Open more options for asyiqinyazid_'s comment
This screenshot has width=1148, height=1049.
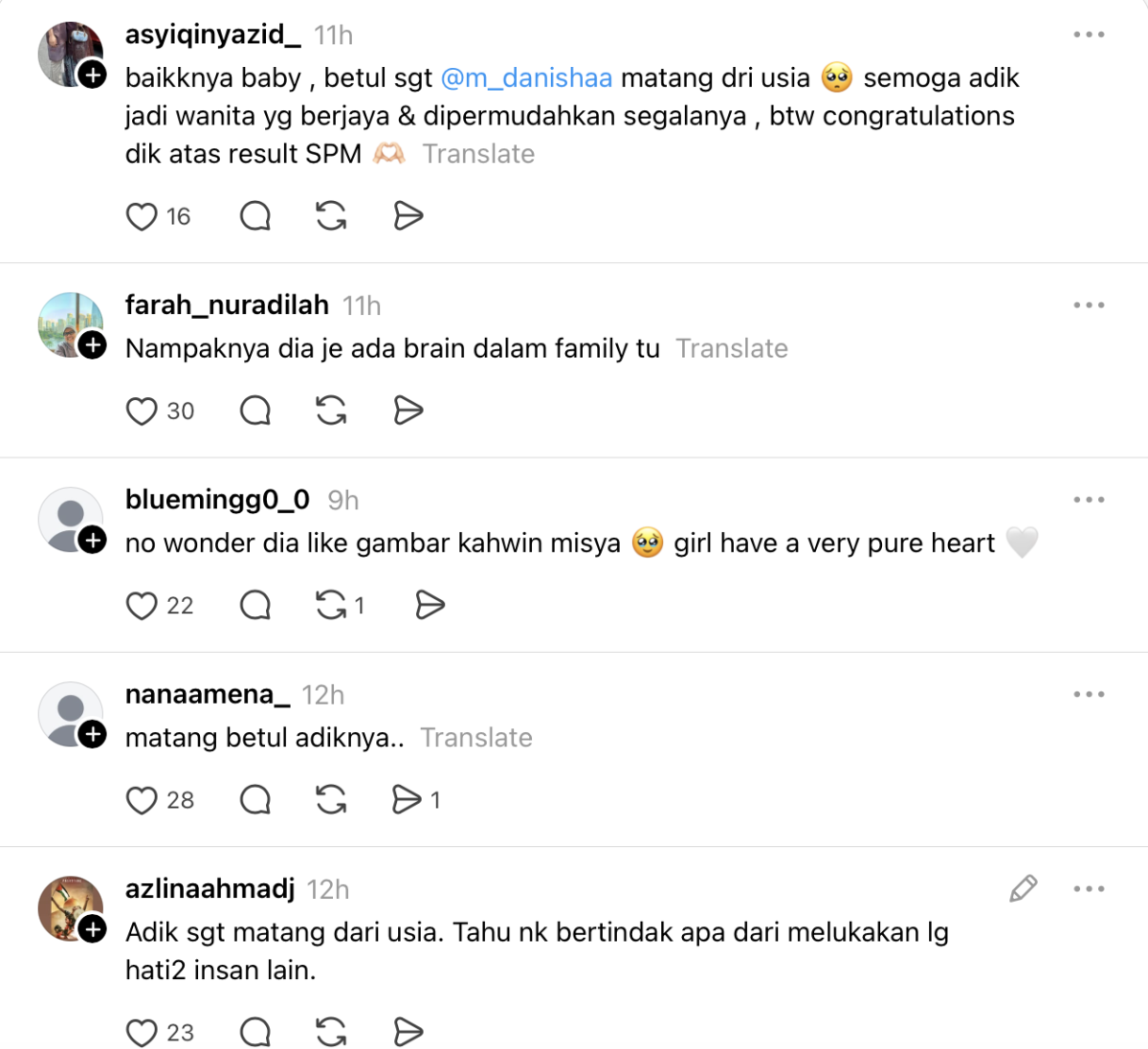1089,35
